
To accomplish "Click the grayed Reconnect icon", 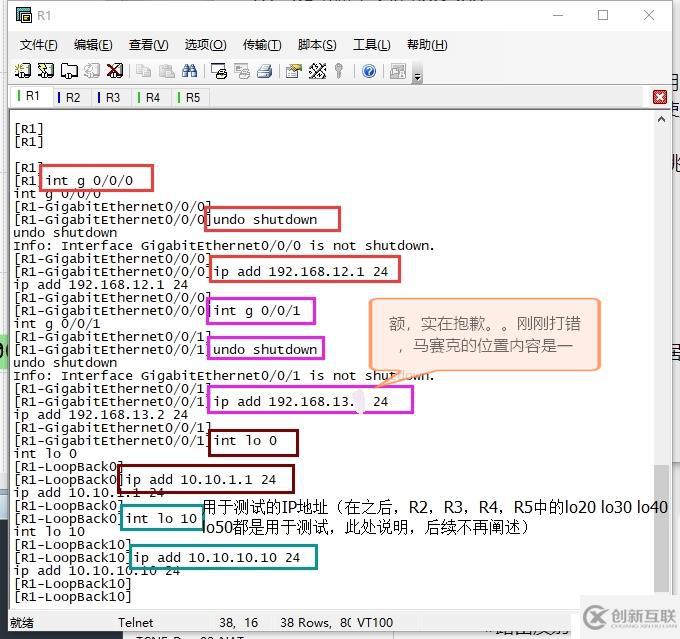I will coord(92,71).
